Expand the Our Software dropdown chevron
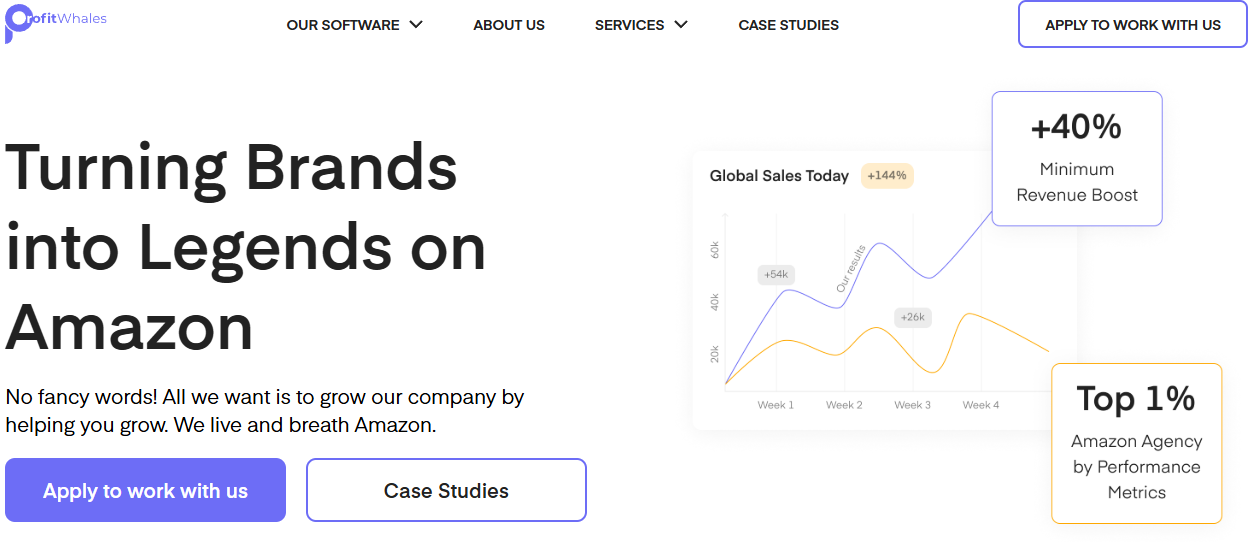Image resolution: width=1252 pixels, height=542 pixels. [x=416, y=25]
